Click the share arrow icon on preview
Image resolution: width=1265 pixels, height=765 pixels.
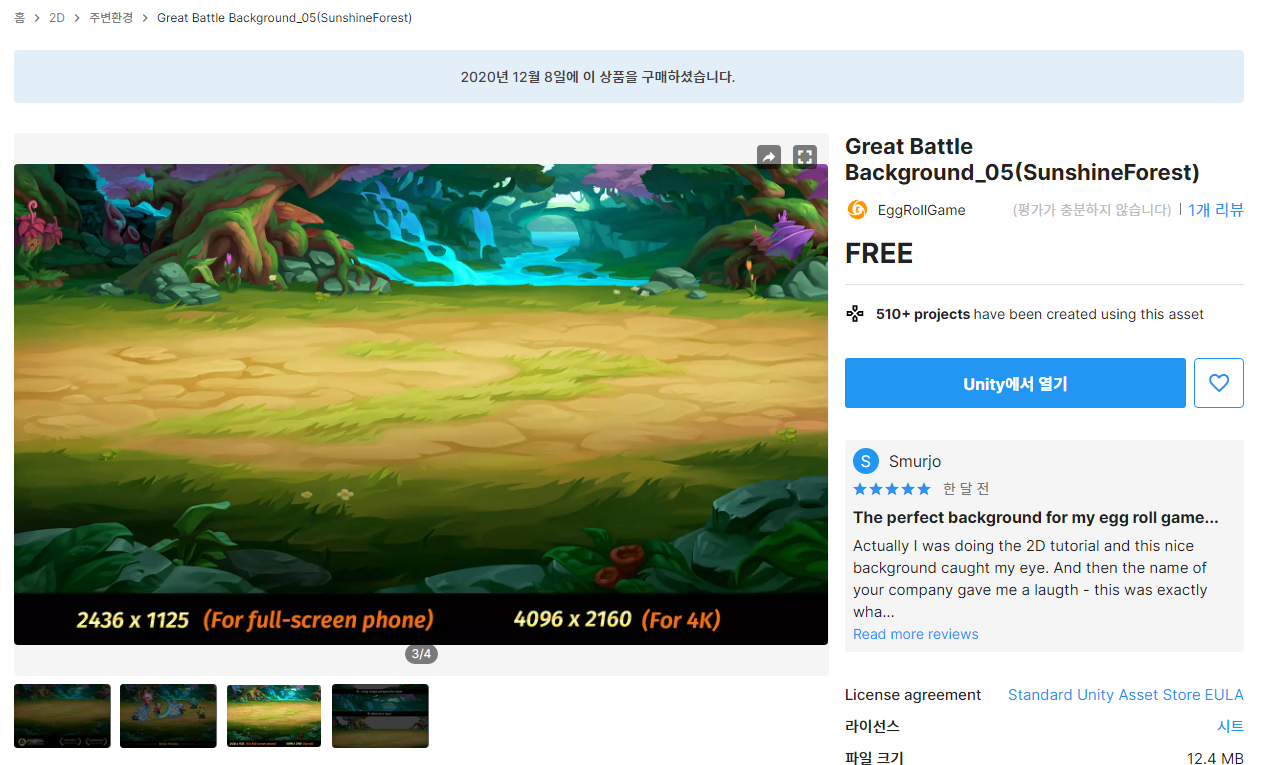(768, 157)
